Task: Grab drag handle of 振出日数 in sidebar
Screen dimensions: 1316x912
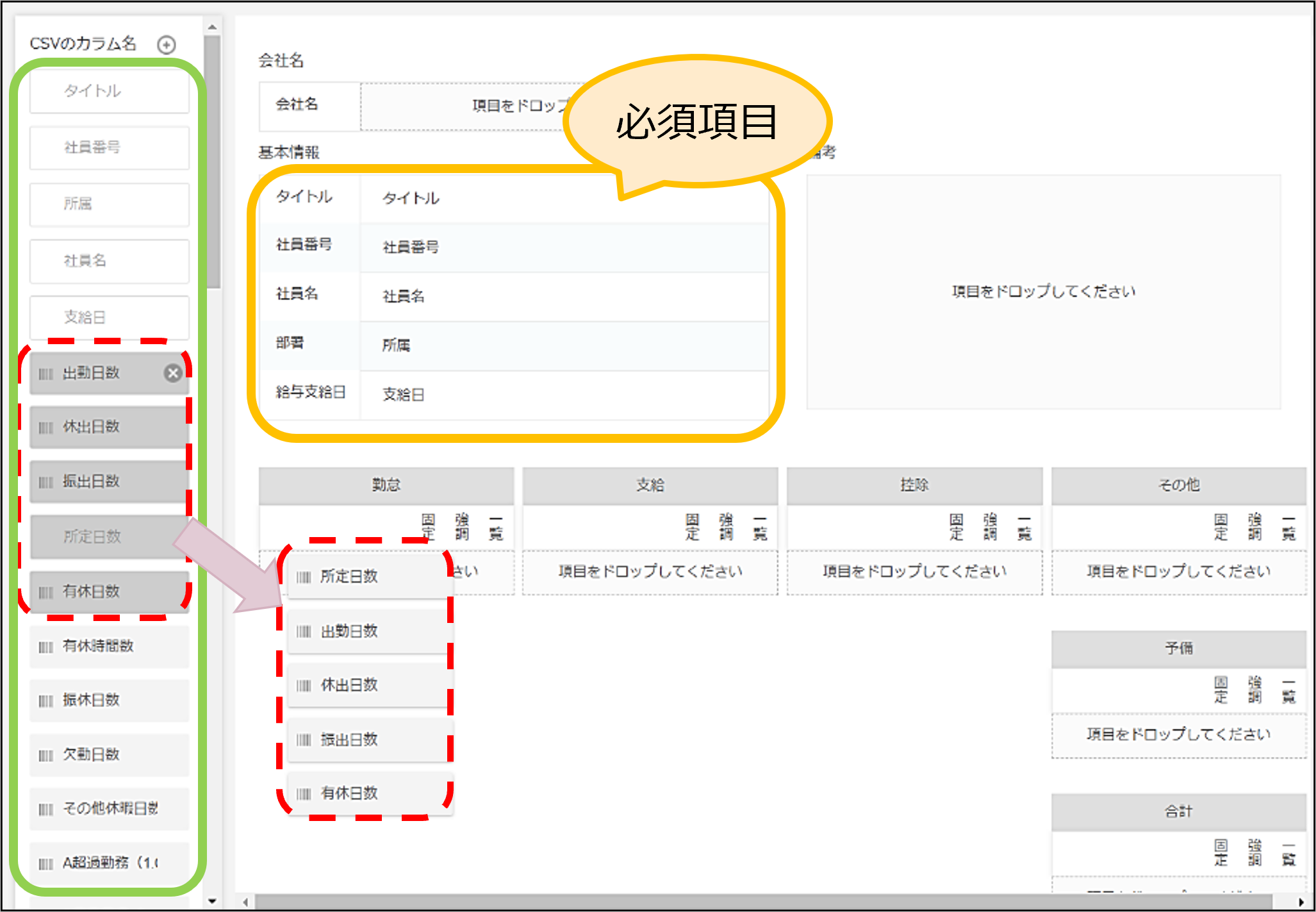Action: point(46,482)
